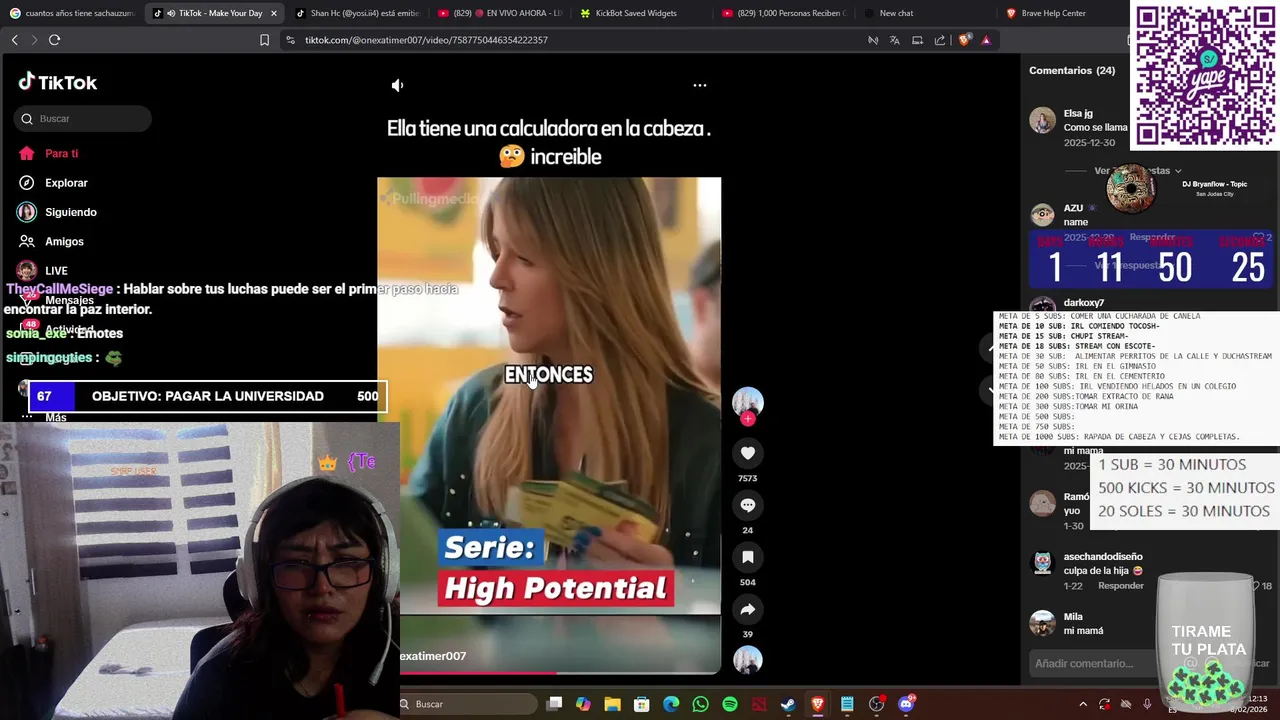Go back with the browser back arrow

14,40
